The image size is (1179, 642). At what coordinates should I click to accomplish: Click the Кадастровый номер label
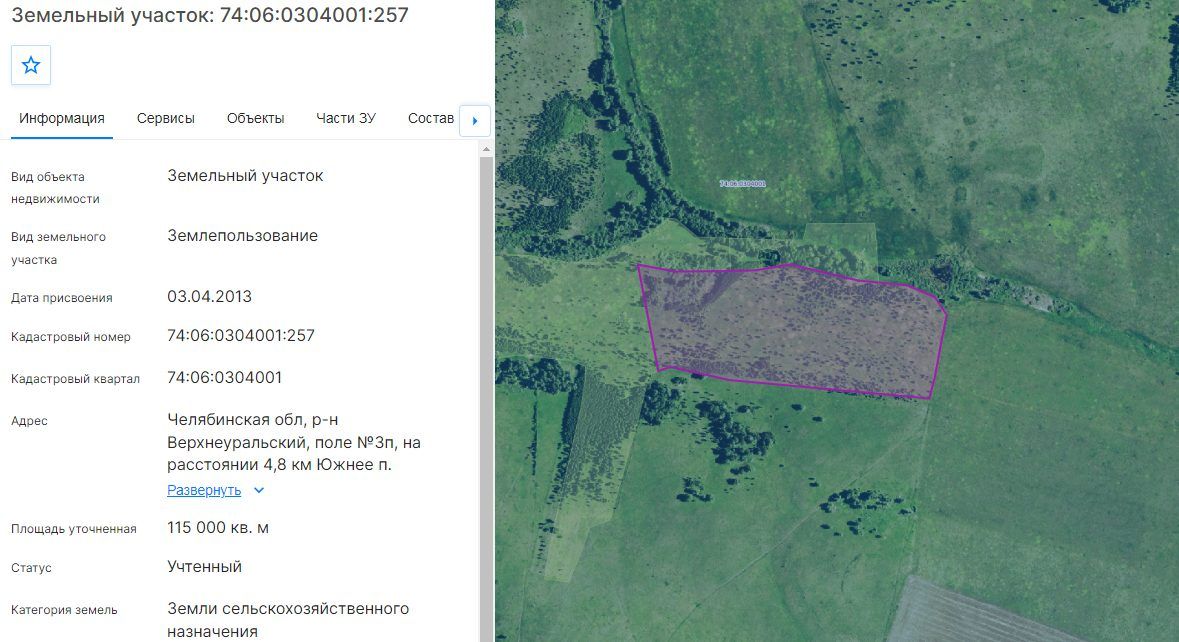coord(71,337)
